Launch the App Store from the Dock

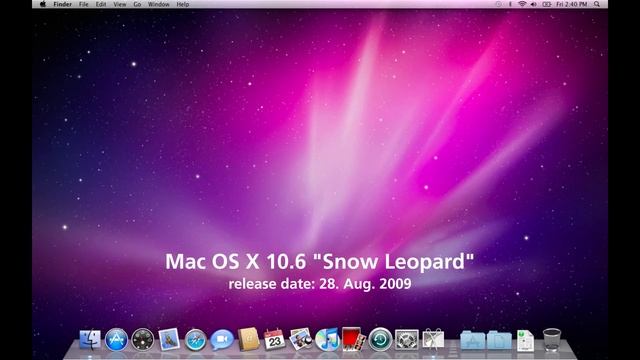click(116, 340)
